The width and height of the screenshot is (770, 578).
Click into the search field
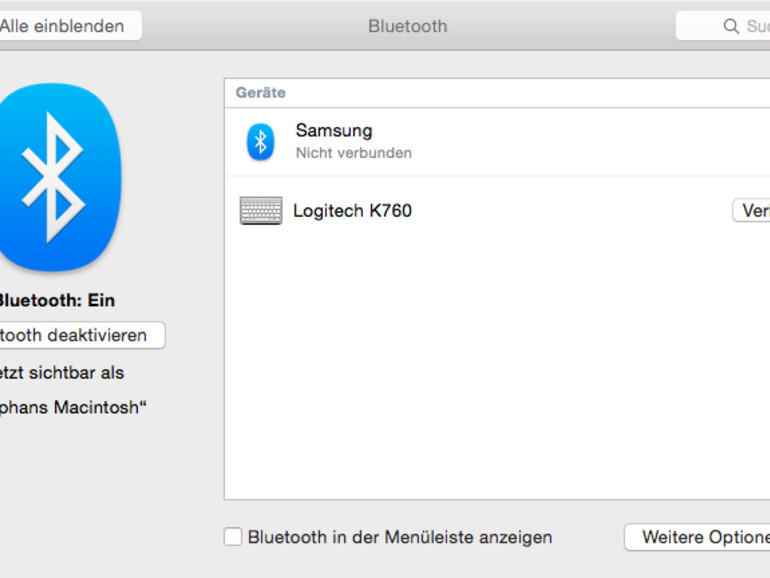[723, 26]
